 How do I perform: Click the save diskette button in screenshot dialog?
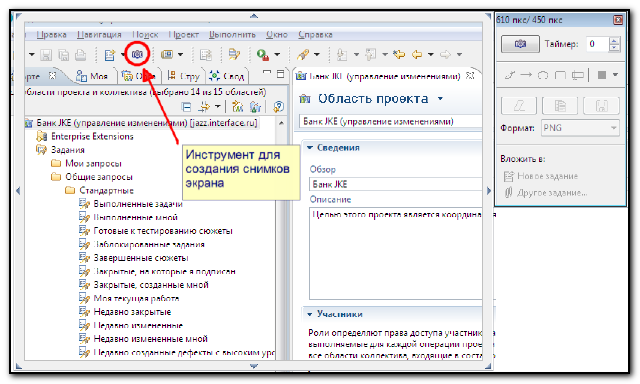pos(602,106)
